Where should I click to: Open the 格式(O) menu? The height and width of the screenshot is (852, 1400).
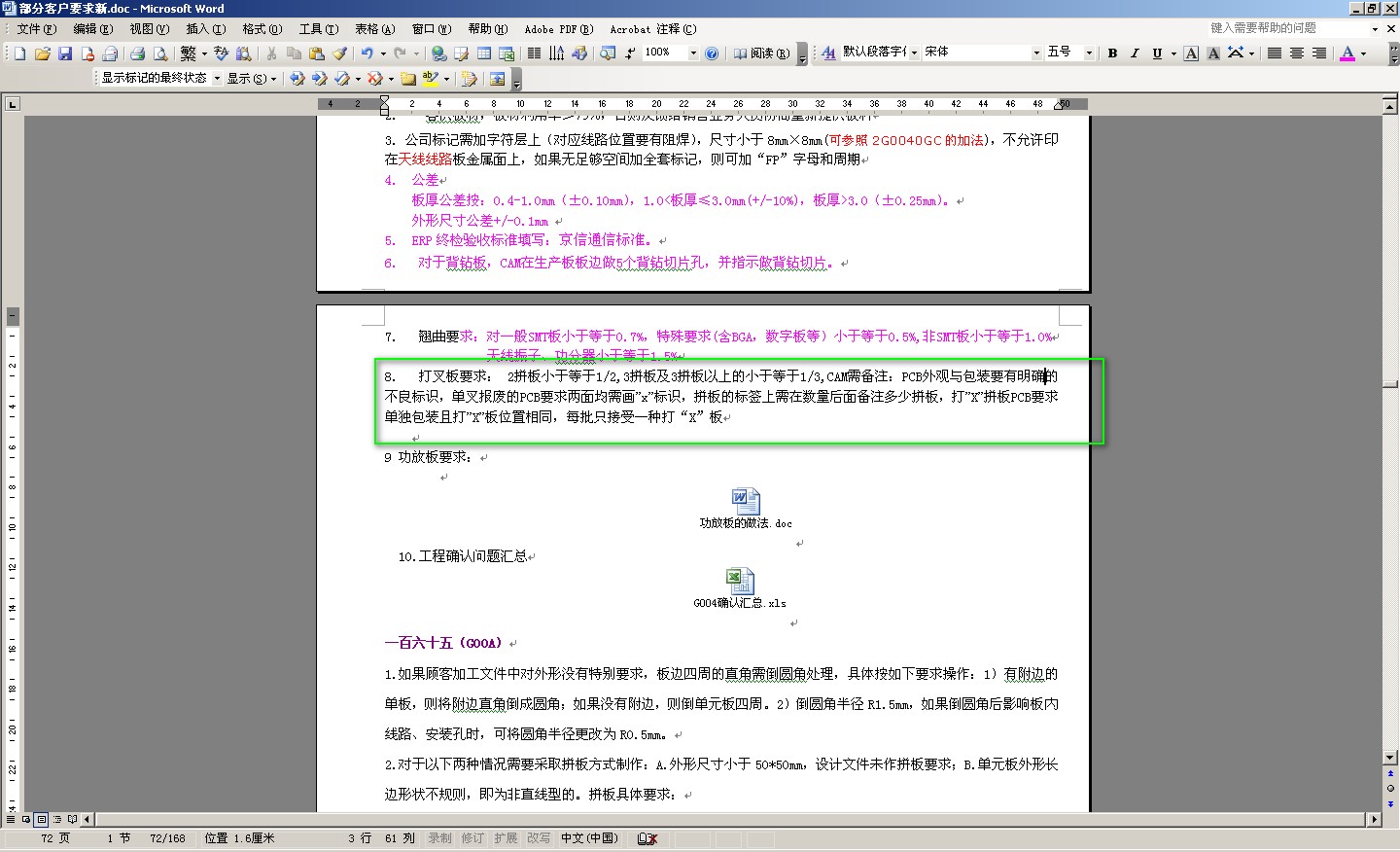tap(262, 29)
